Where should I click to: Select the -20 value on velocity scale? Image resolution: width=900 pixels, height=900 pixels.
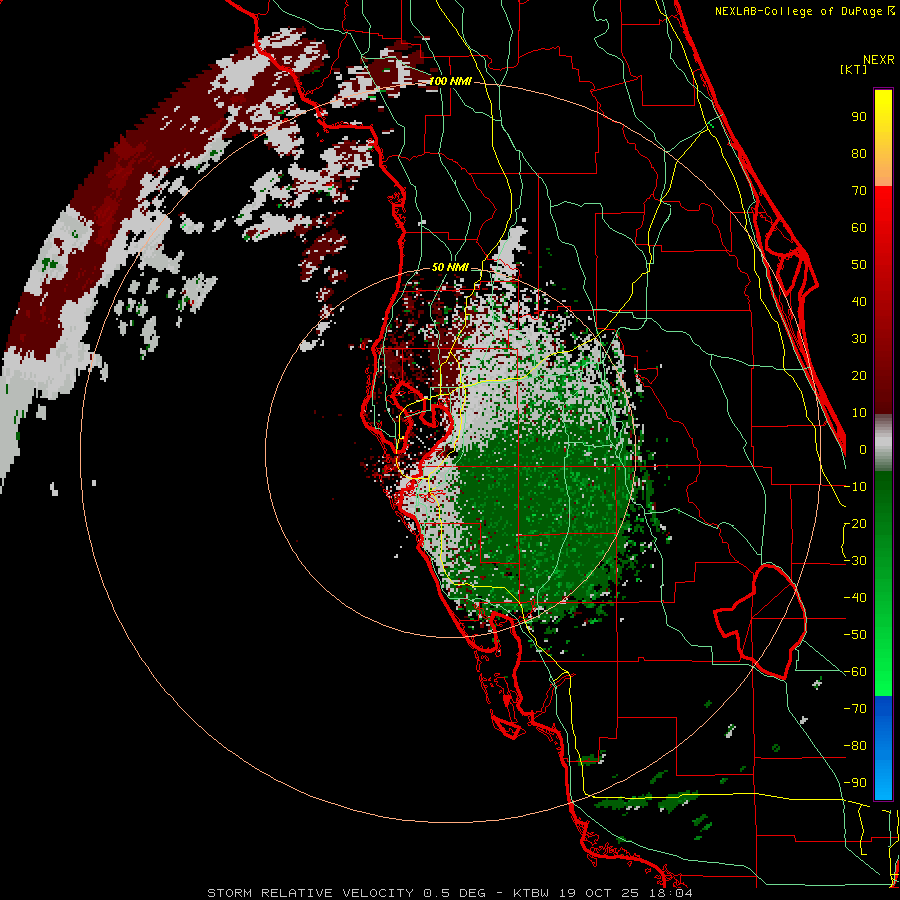[x=855, y=524]
